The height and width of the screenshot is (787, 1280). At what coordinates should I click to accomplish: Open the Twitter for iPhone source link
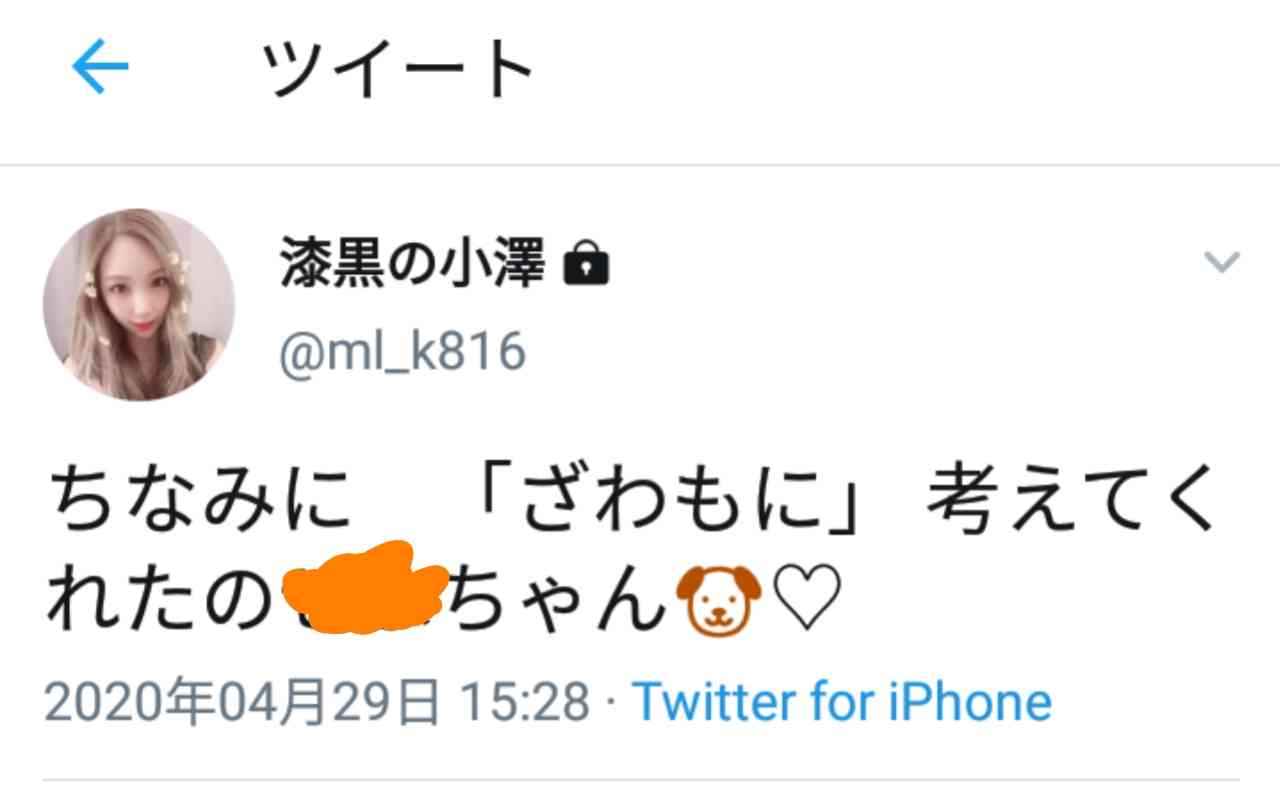click(x=842, y=701)
